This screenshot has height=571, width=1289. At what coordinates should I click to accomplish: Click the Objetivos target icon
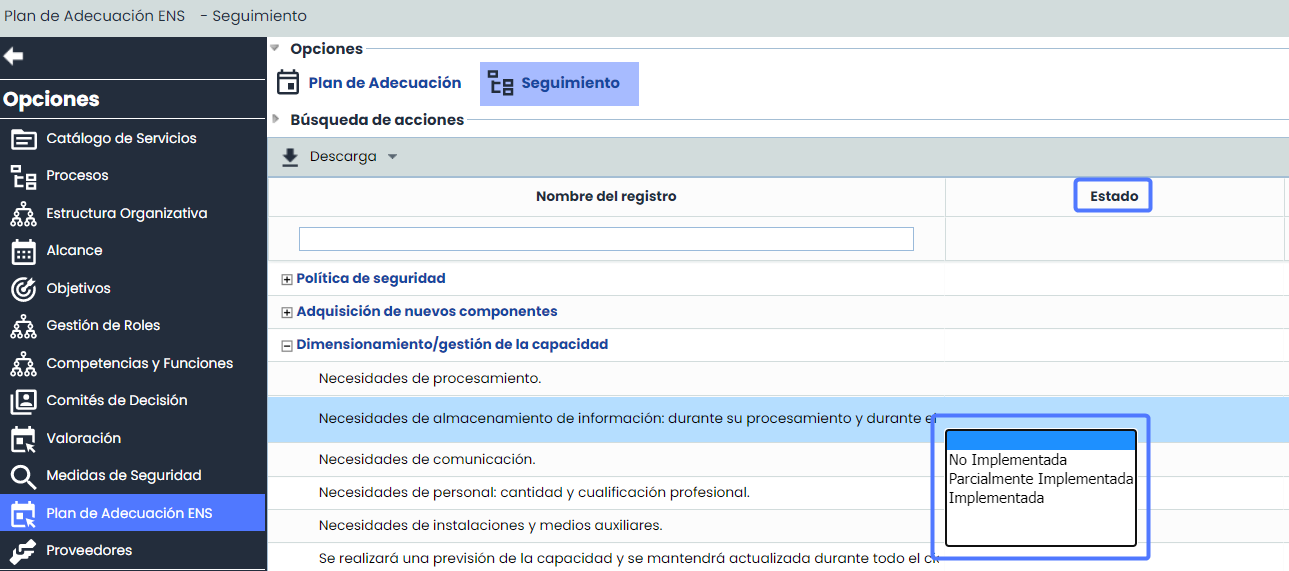click(x=23, y=289)
